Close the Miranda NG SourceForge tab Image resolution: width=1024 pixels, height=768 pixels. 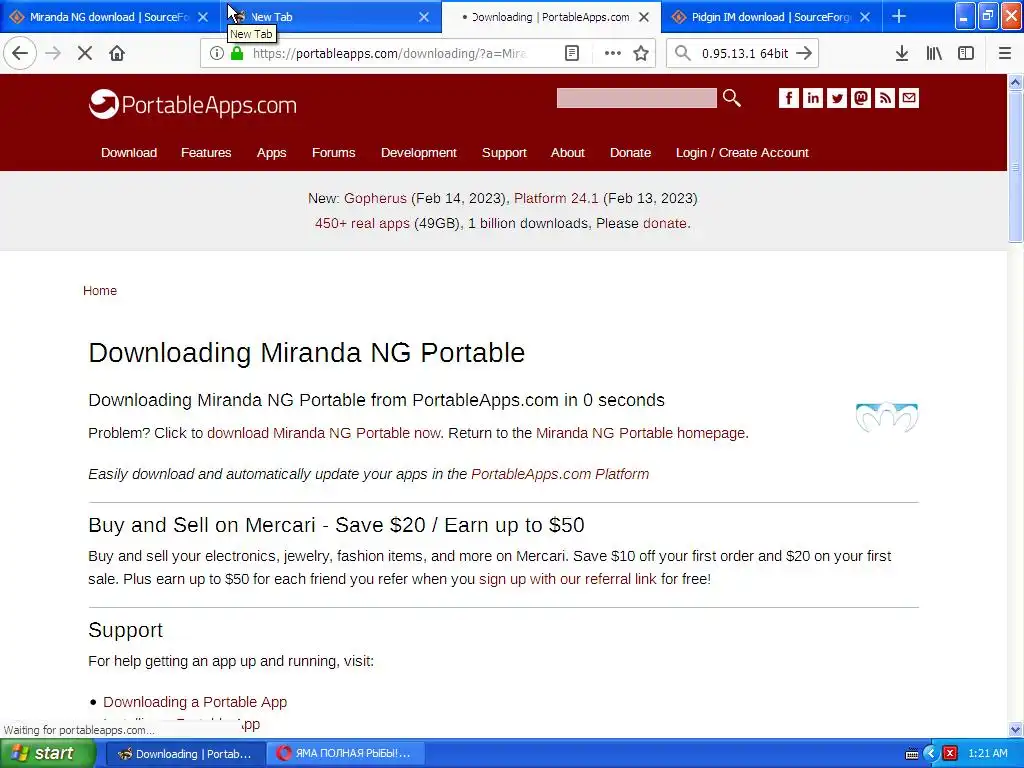(x=203, y=17)
